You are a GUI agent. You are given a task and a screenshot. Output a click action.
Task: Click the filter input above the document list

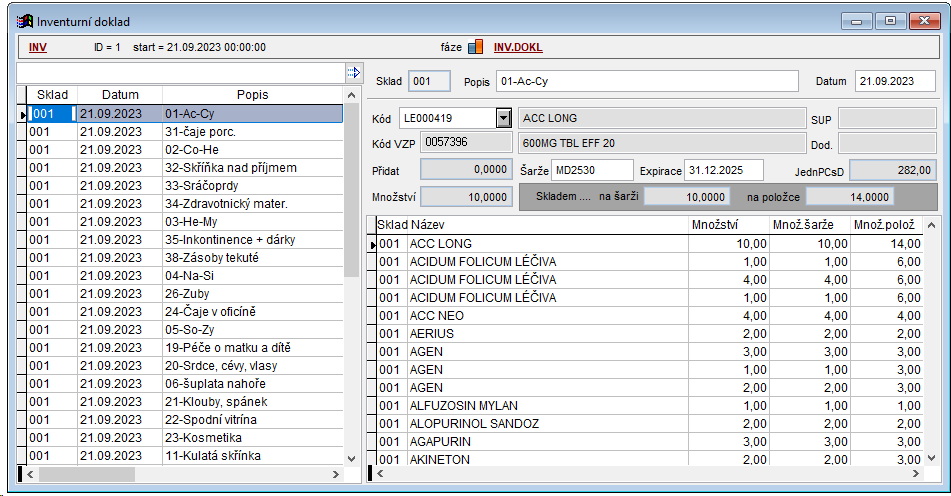[x=180, y=72]
